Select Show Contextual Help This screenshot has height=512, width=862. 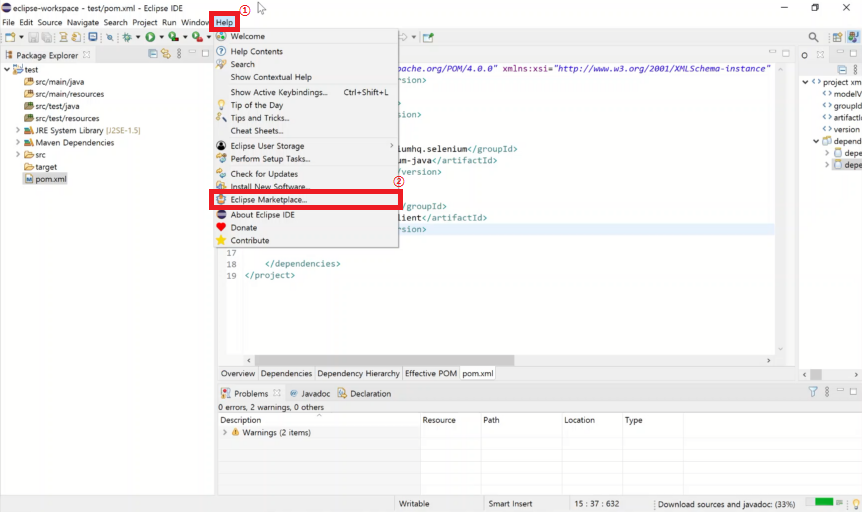click(x=306, y=77)
